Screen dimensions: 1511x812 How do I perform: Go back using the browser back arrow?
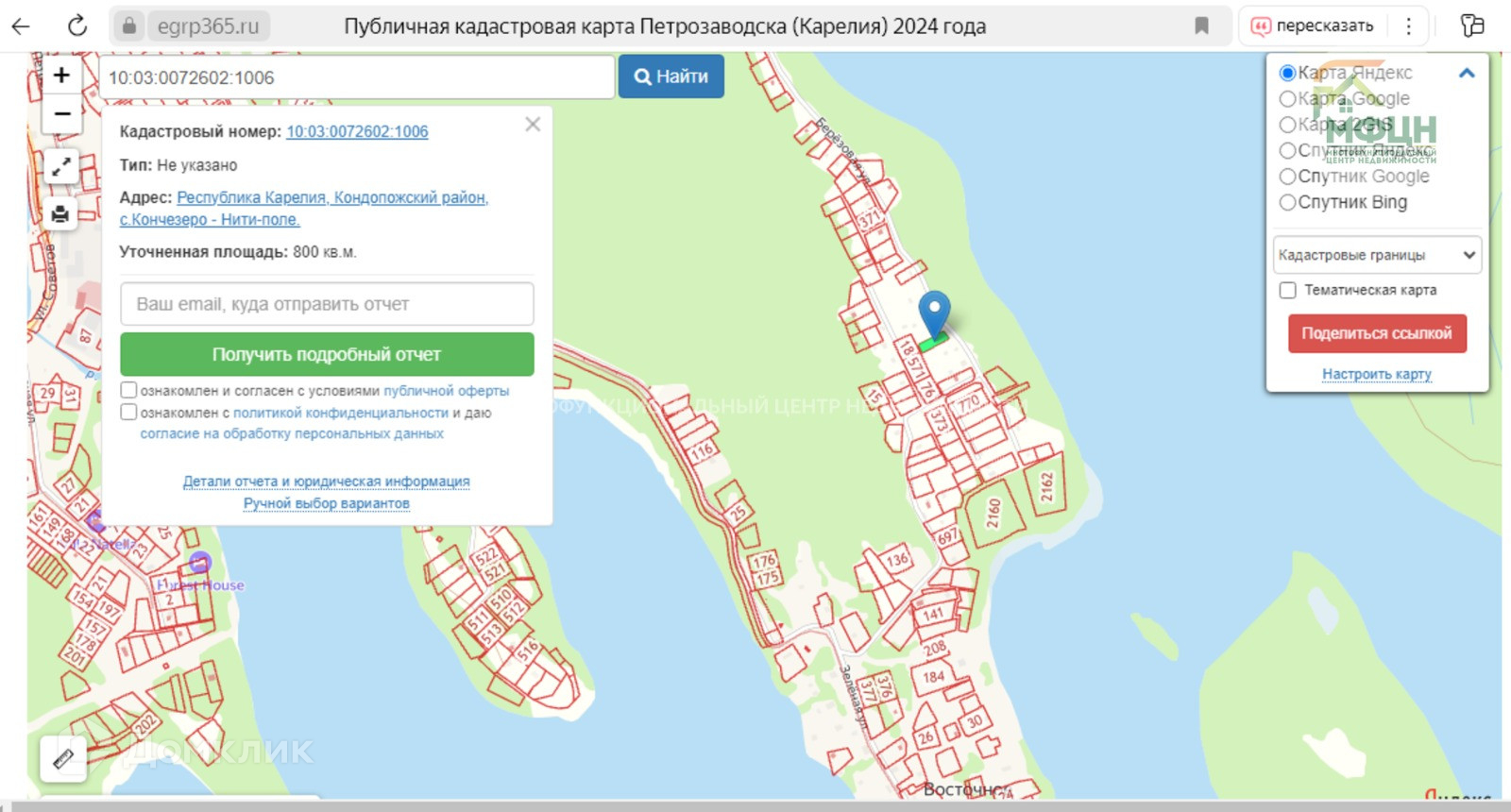coord(20,25)
